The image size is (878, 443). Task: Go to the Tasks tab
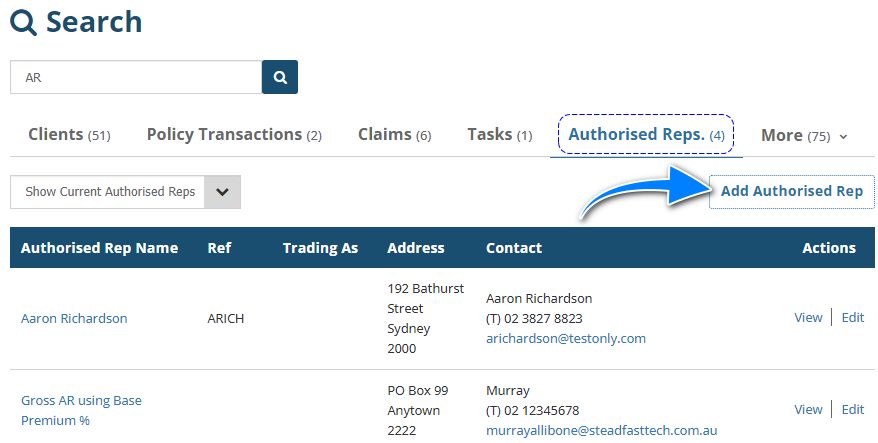[499, 135]
